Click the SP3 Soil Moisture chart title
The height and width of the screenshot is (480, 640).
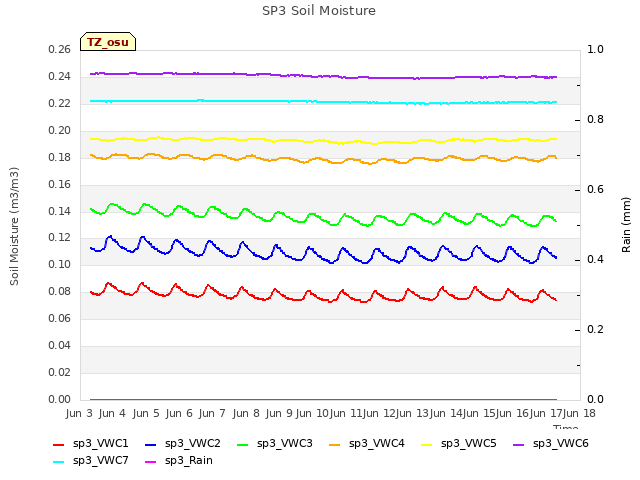coord(319,11)
